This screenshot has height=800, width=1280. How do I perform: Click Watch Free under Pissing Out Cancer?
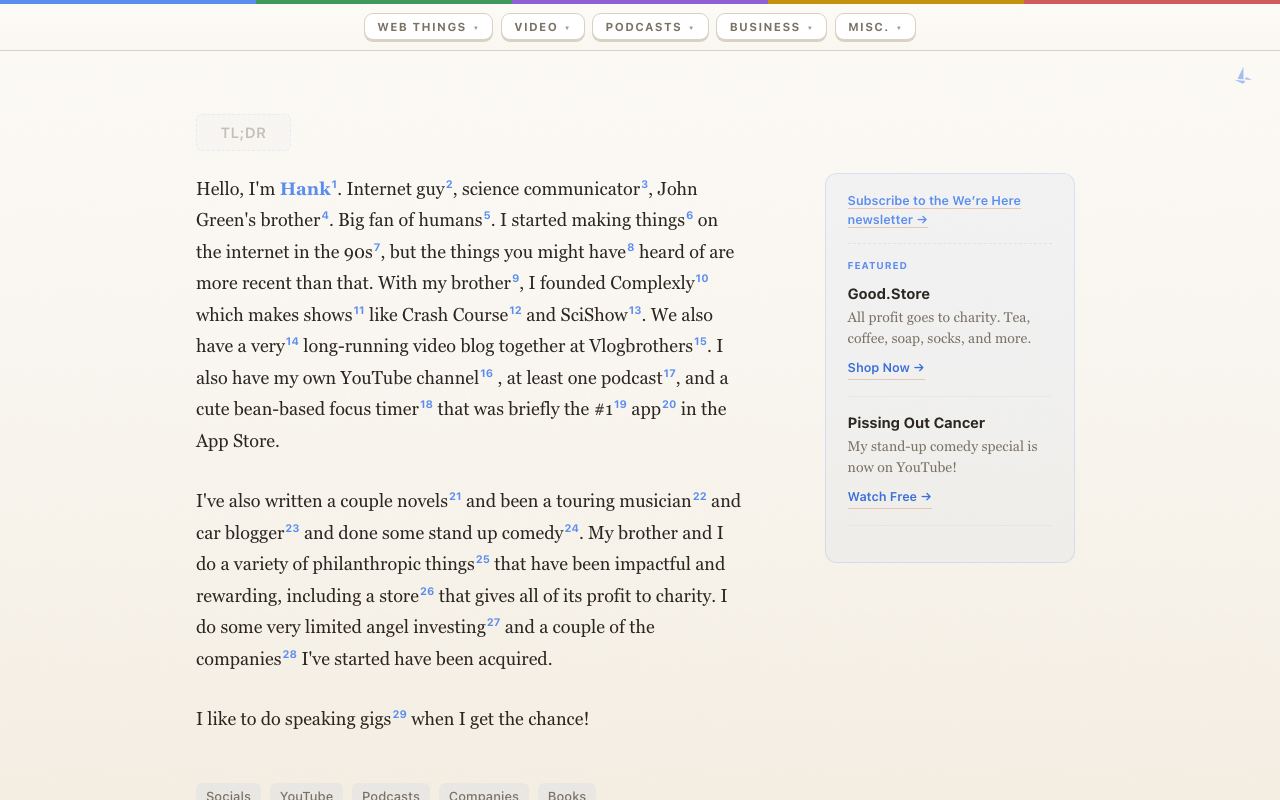point(889,497)
